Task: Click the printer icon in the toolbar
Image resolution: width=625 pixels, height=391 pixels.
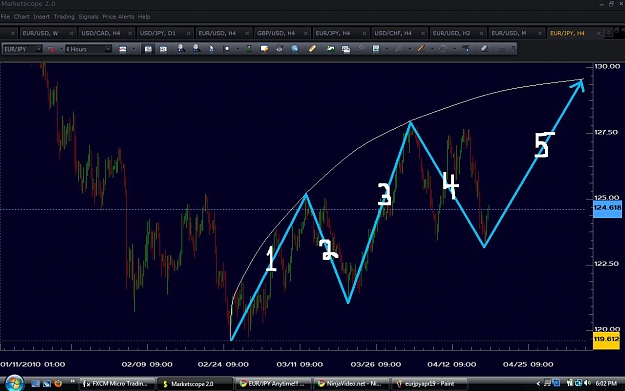Action: point(279,49)
